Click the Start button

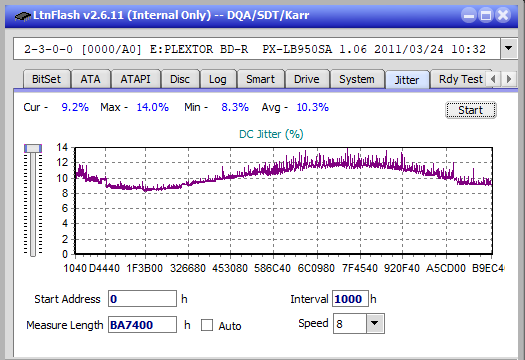[470, 110]
